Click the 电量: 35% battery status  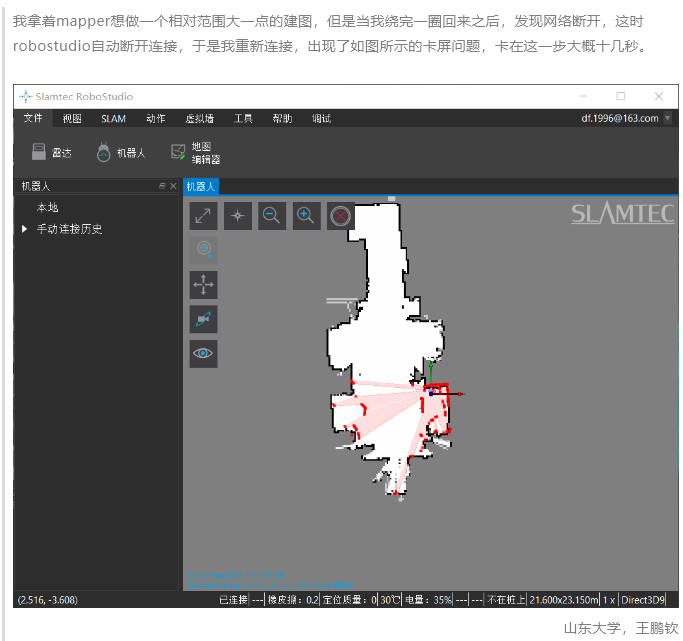tap(429, 600)
